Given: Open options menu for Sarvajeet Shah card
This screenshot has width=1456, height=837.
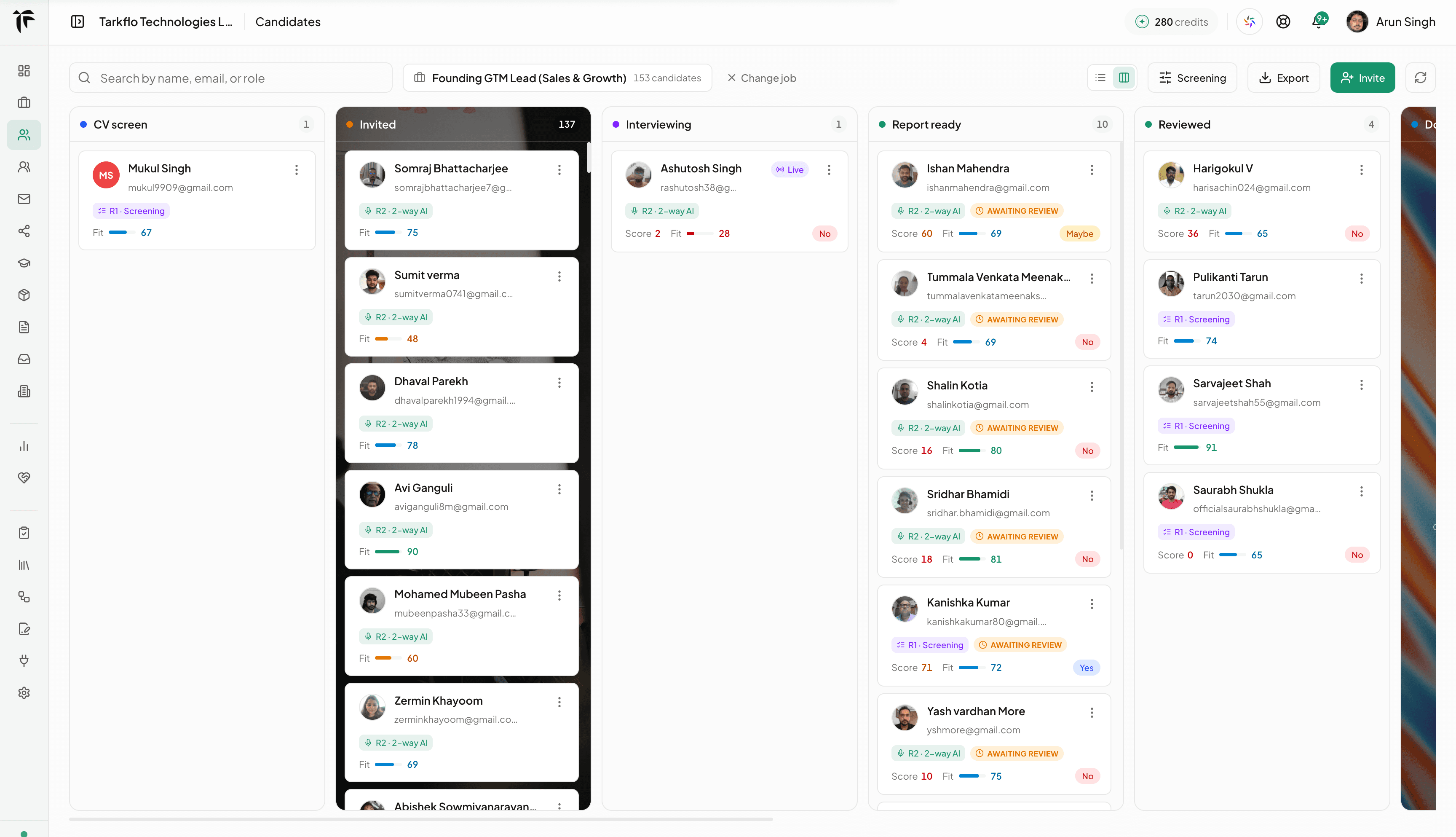Looking at the screenshot, I should (1361, 385).
